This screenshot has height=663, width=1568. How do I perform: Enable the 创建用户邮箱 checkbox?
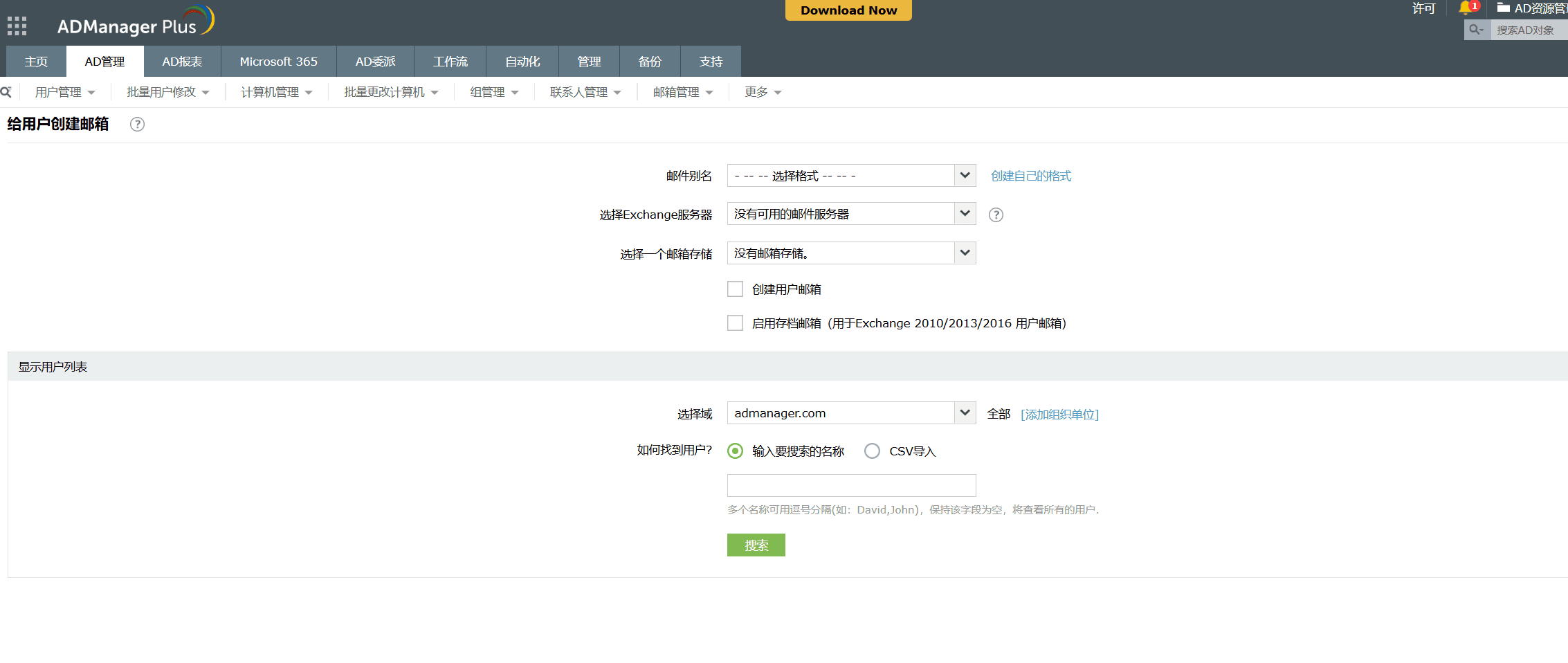click(735, 289)
